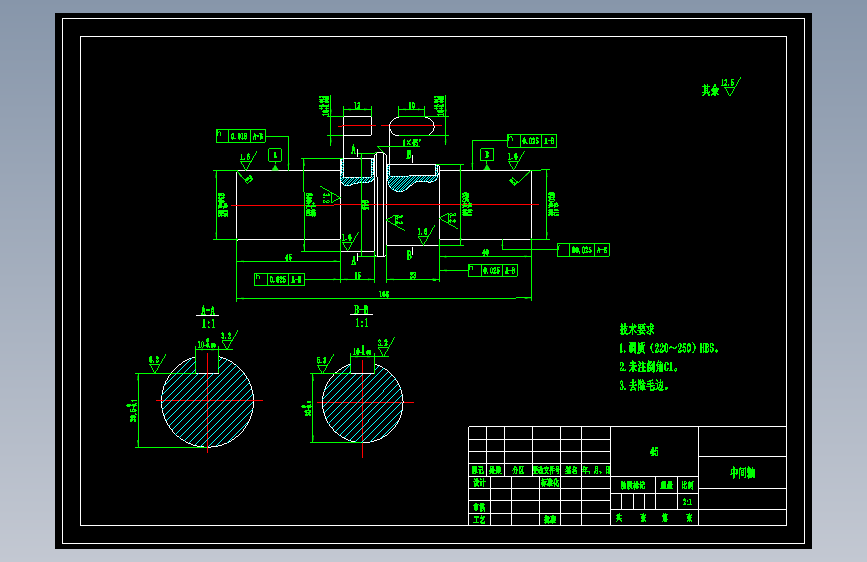Click the A-A section view title

[x=207, y=310]
